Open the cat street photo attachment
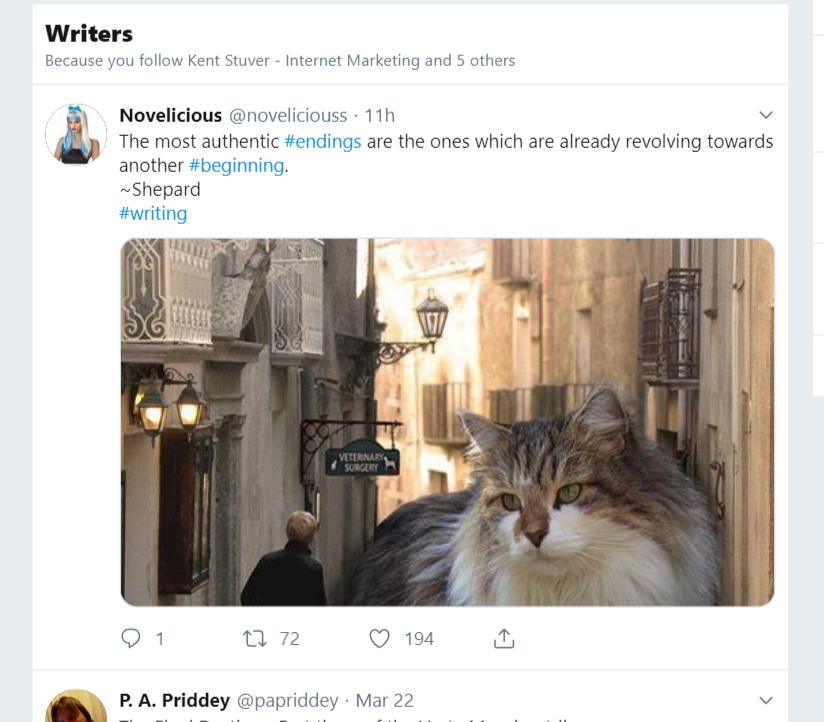 (448, 421)
